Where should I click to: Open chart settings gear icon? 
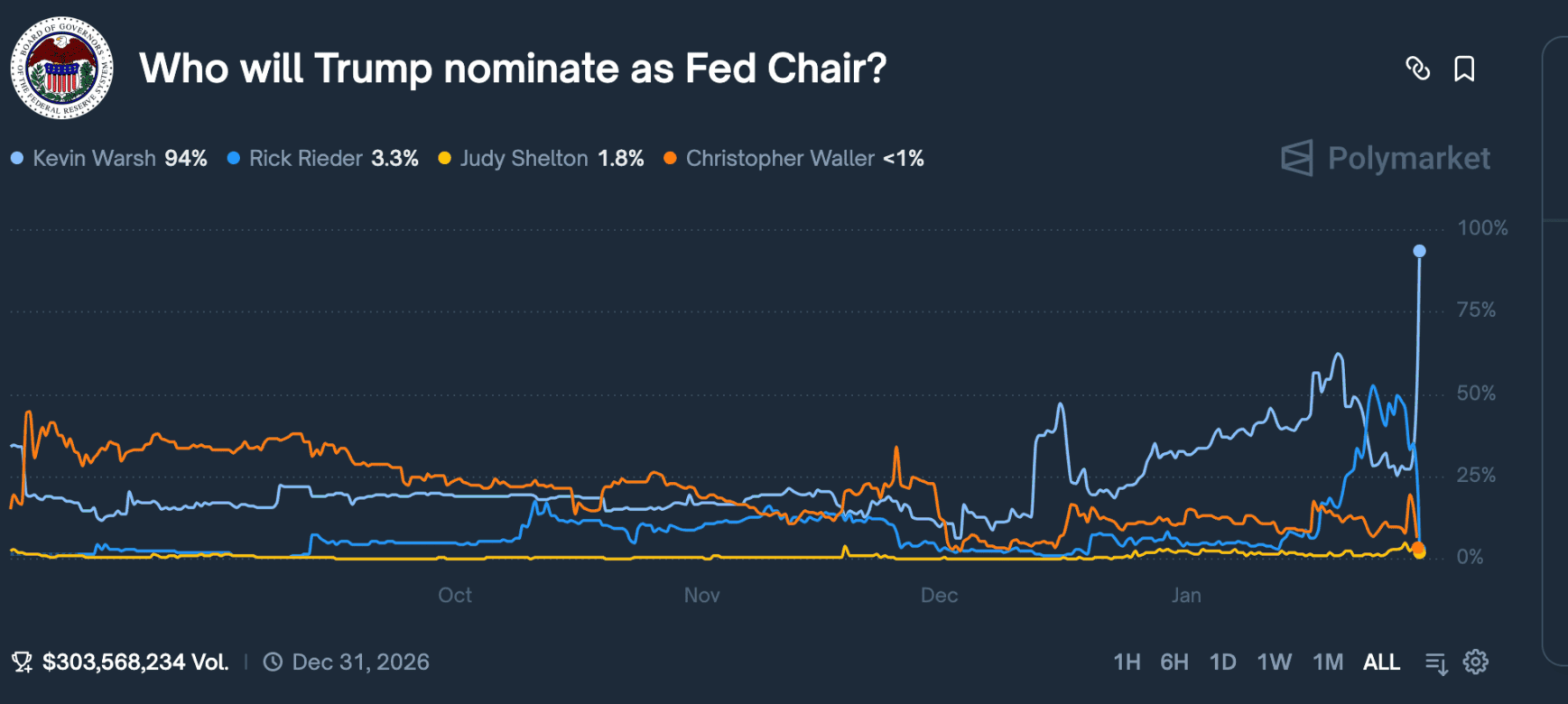1476,662
